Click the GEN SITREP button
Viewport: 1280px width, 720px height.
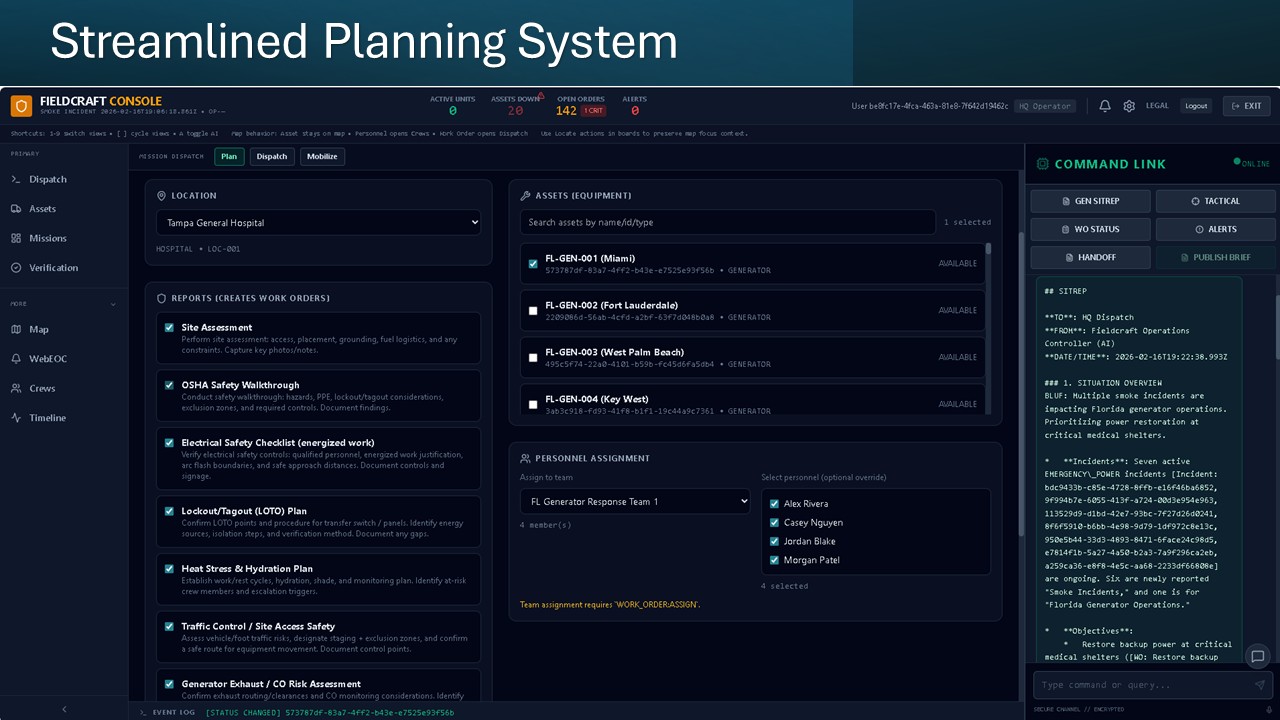tap(1091, 201)
